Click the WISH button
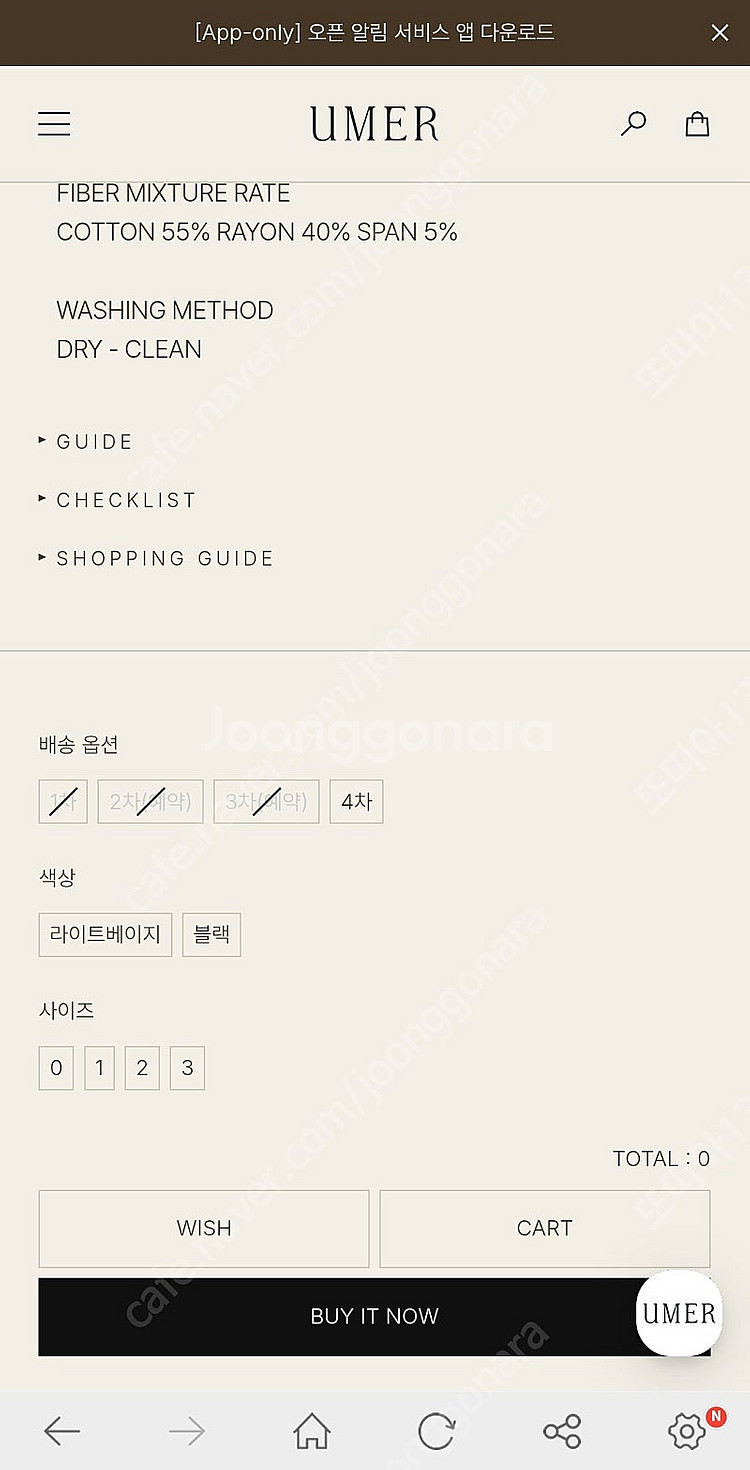This screenshot has width=750, height=1470. pos(204,1229)
